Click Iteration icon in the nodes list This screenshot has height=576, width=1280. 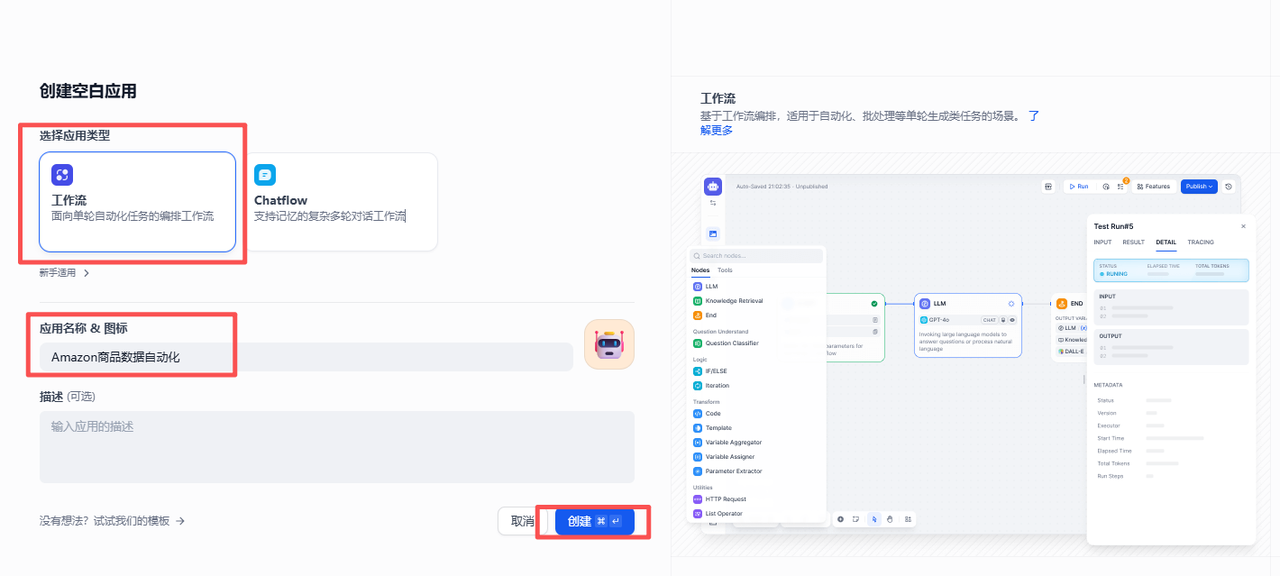point(697,385)
